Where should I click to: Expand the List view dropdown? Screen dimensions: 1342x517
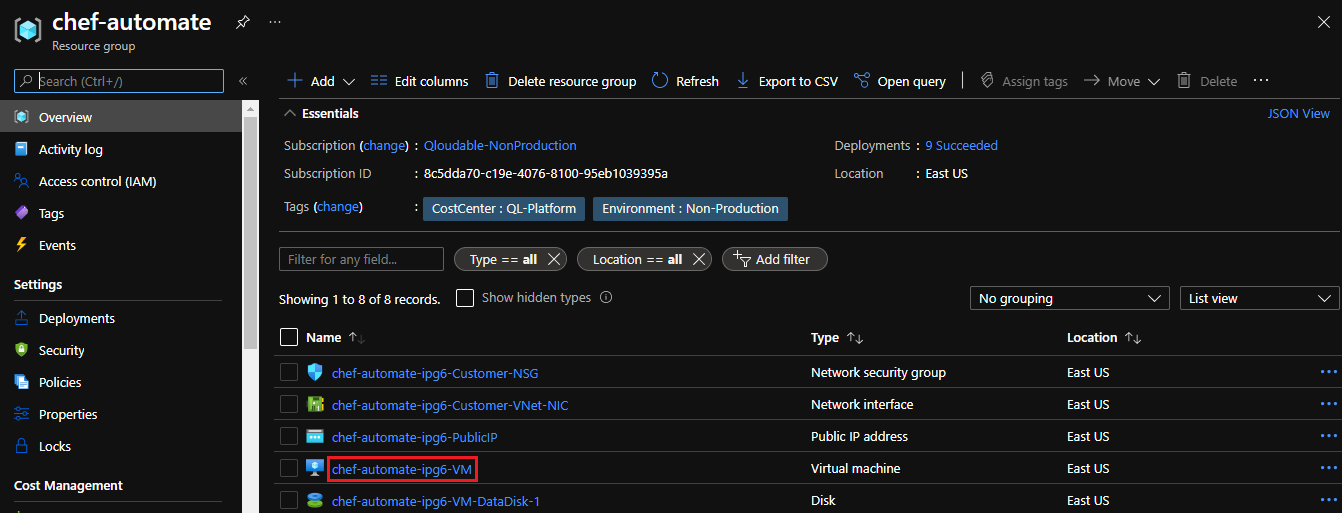1259,298
